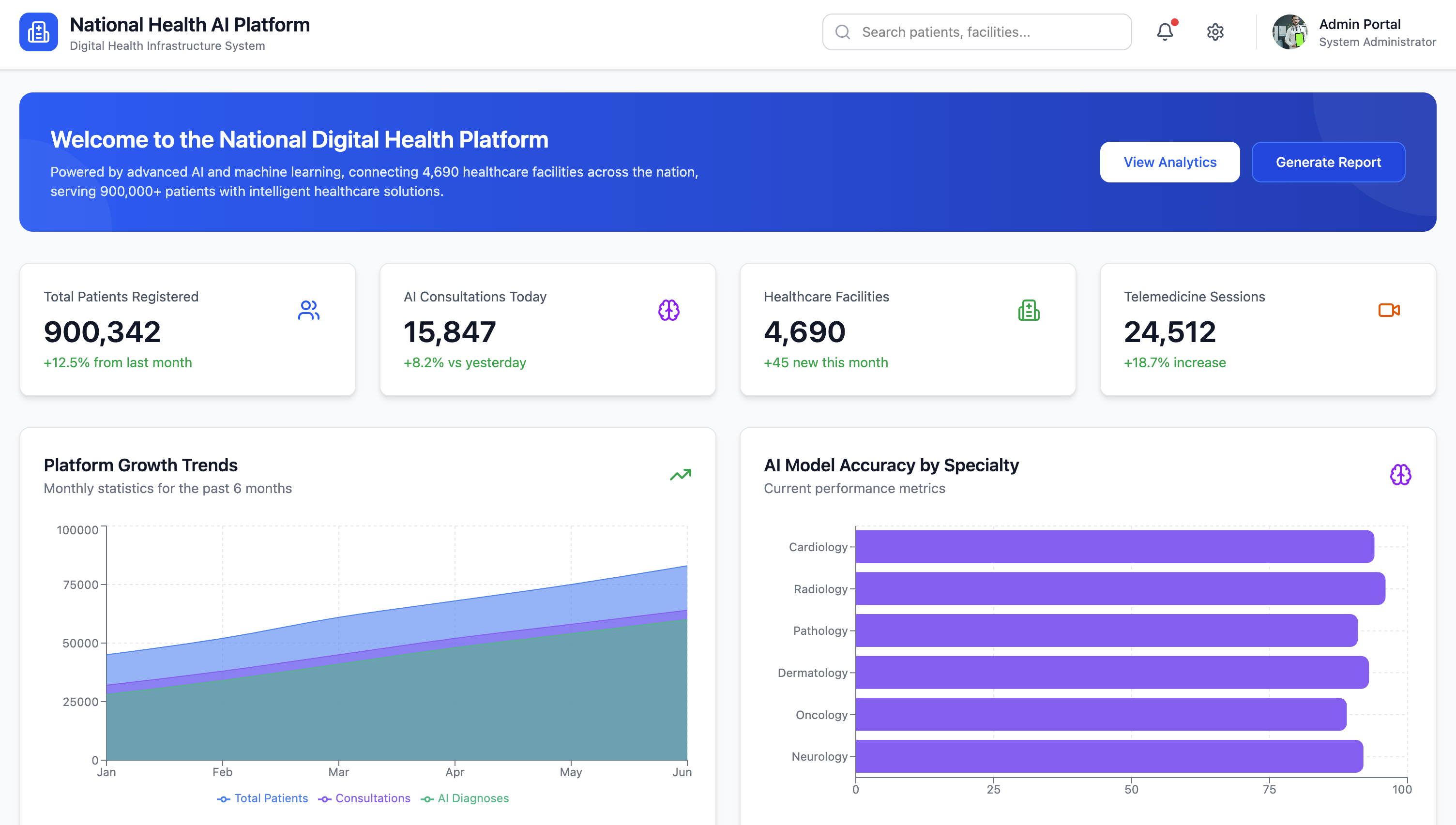Click brain icon on AI Consultations card
1456x825 pixels.
(x=669, y=310)
